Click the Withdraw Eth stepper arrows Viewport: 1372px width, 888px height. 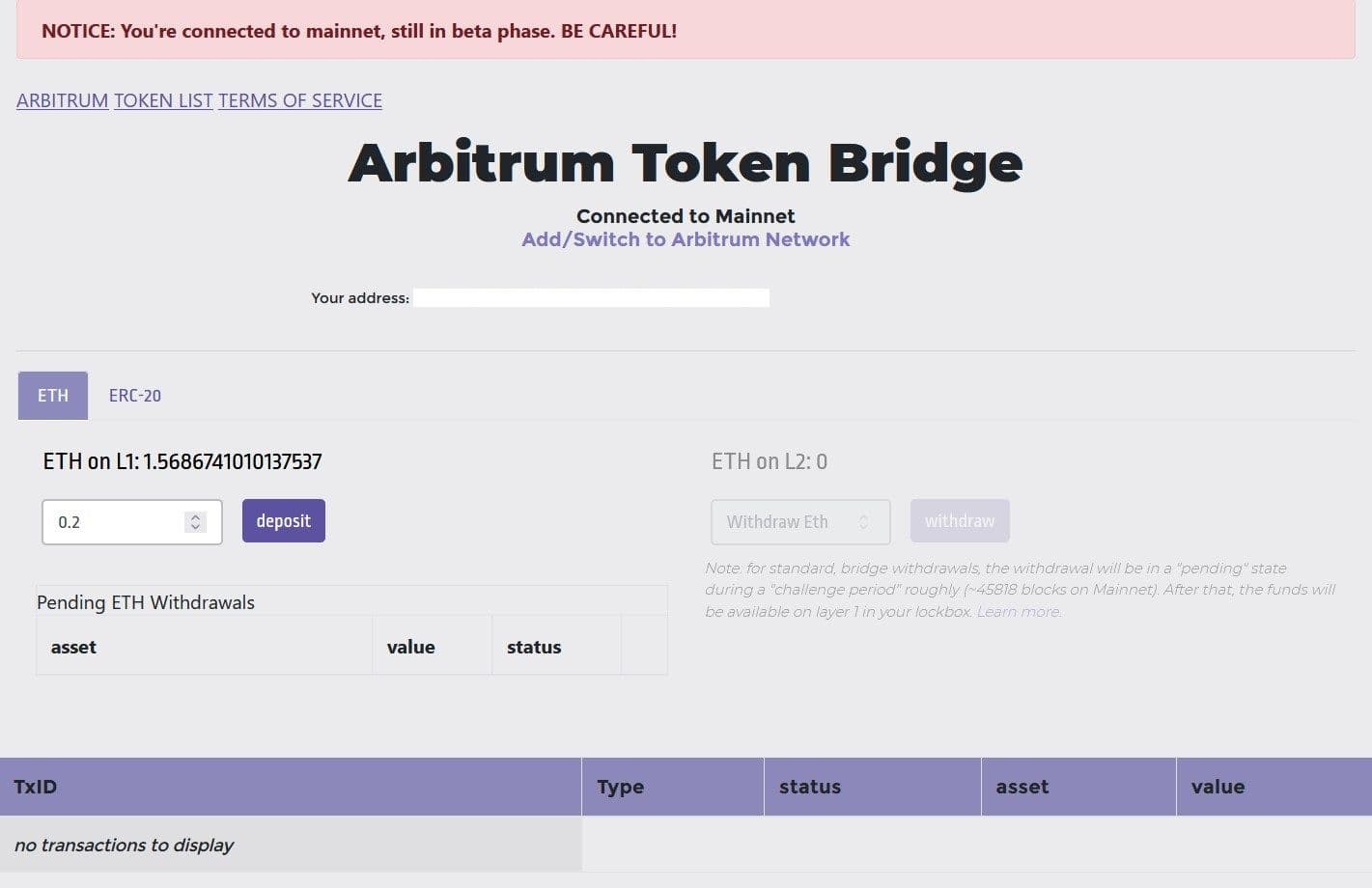(x=863, y=522)
